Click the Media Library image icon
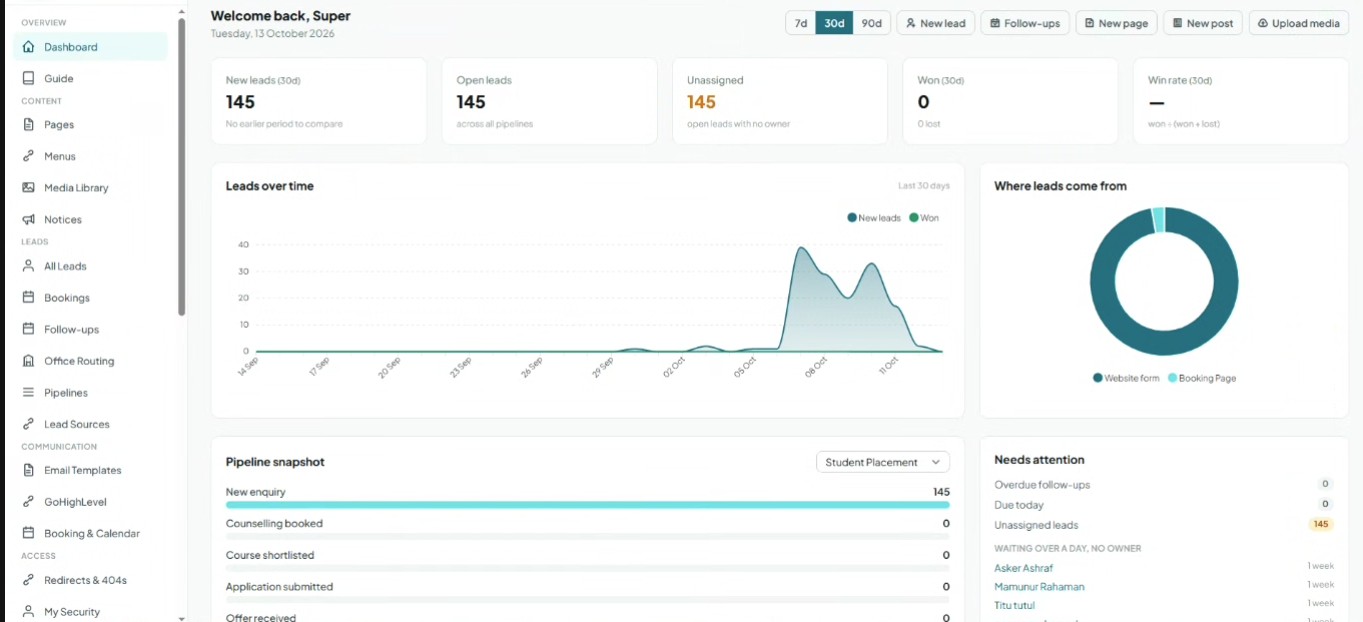Image resolution: width=1363 pixels, height=622 pixels. click(28, 188)
